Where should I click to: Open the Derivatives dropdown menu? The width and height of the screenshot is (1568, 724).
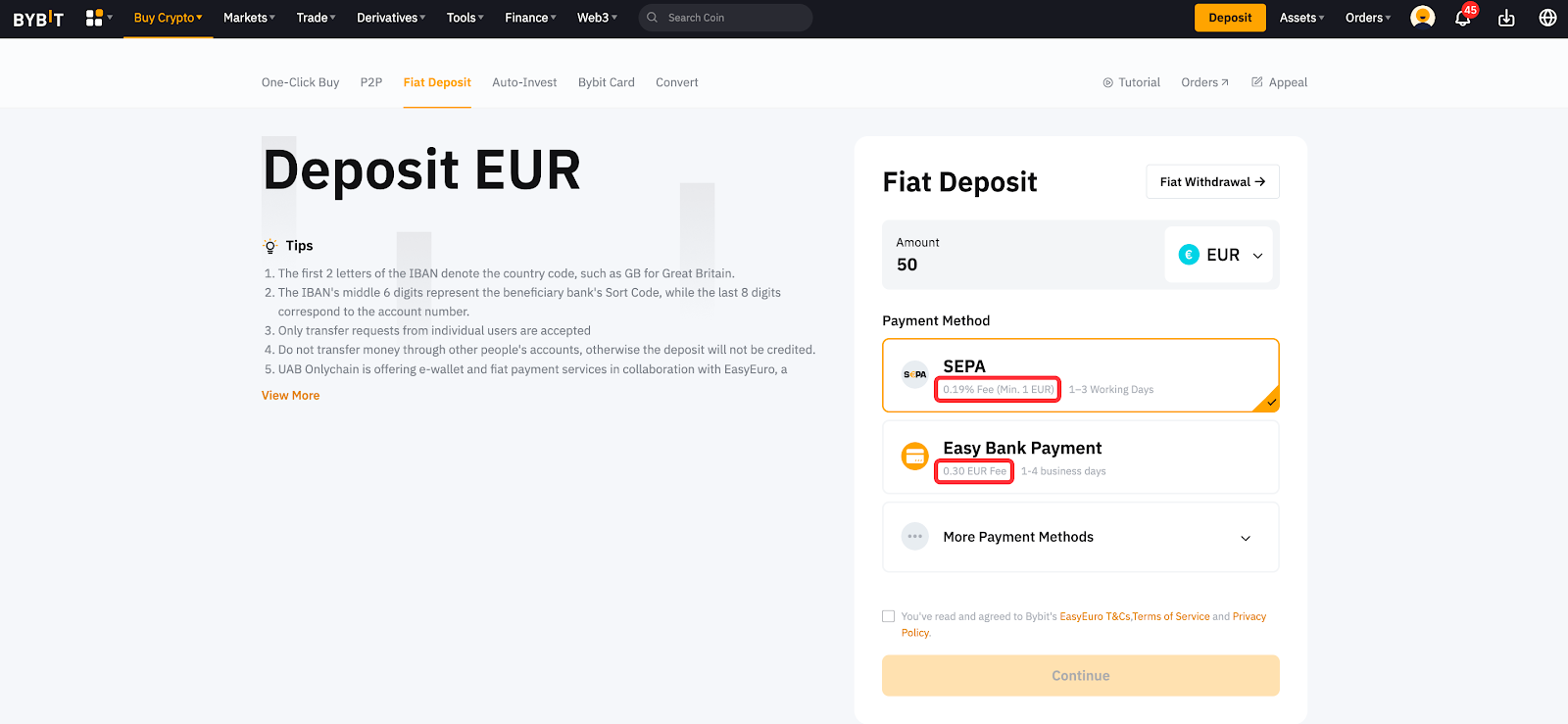[390, 18]
